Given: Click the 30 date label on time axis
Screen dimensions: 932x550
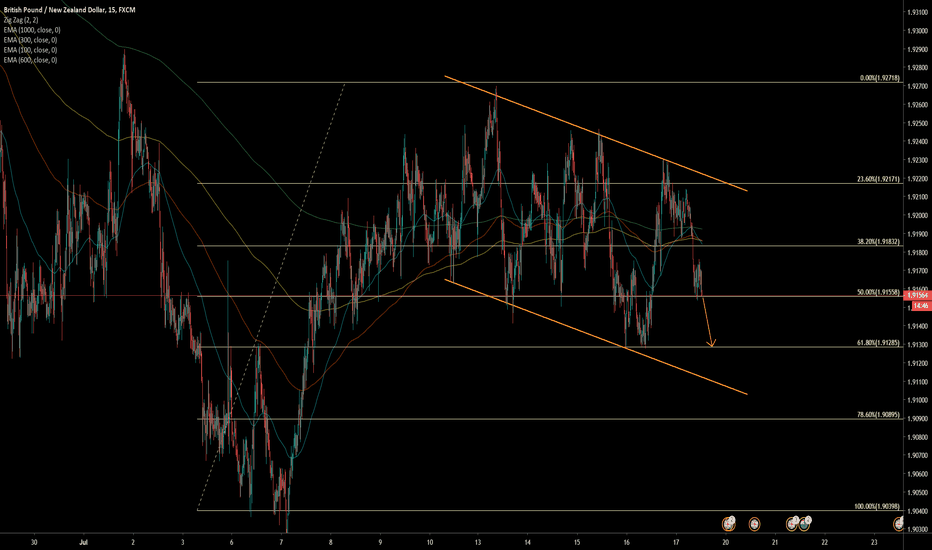Looking at the screenshot, I should (x=34, y=542).
